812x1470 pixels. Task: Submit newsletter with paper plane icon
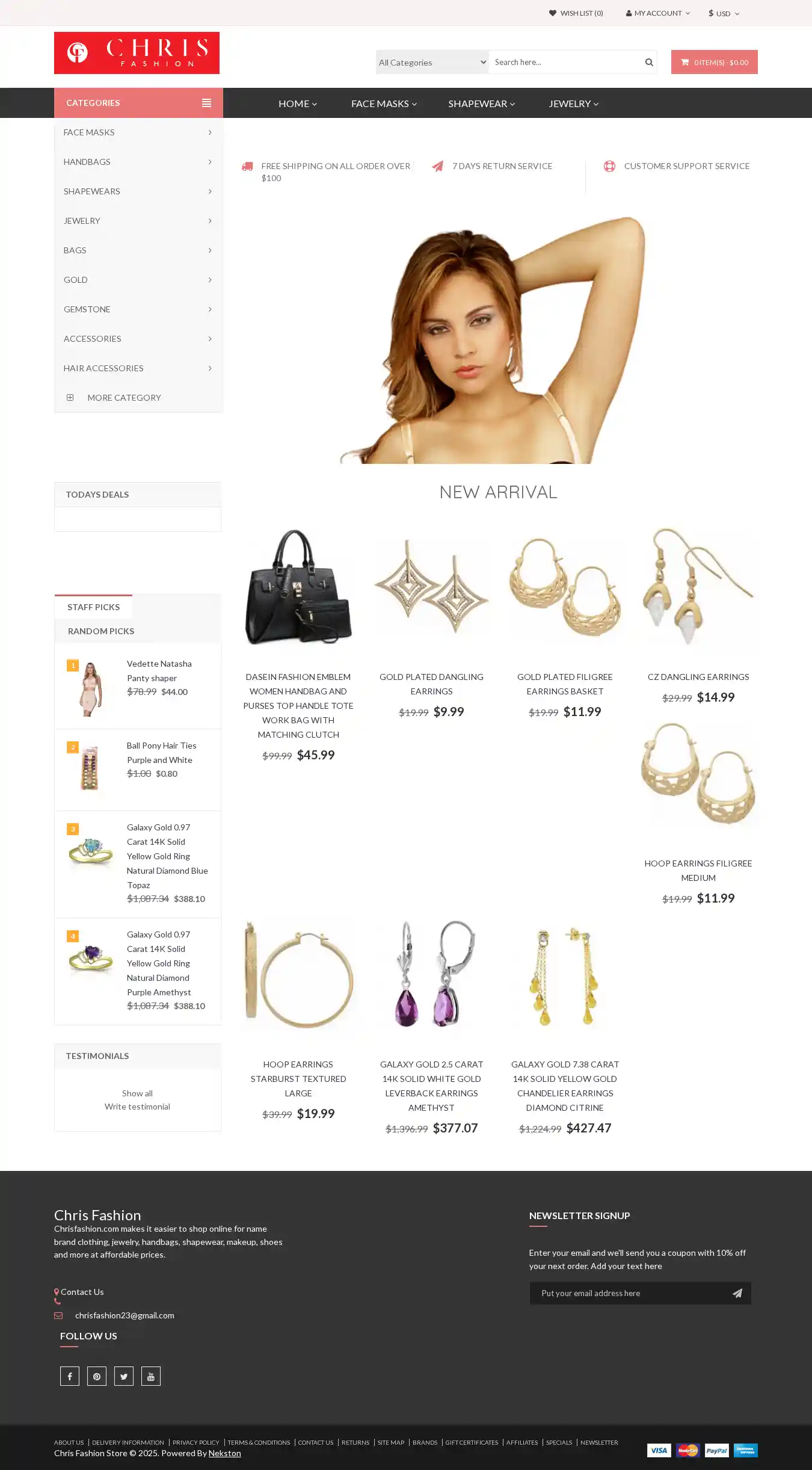[737, 1292]
